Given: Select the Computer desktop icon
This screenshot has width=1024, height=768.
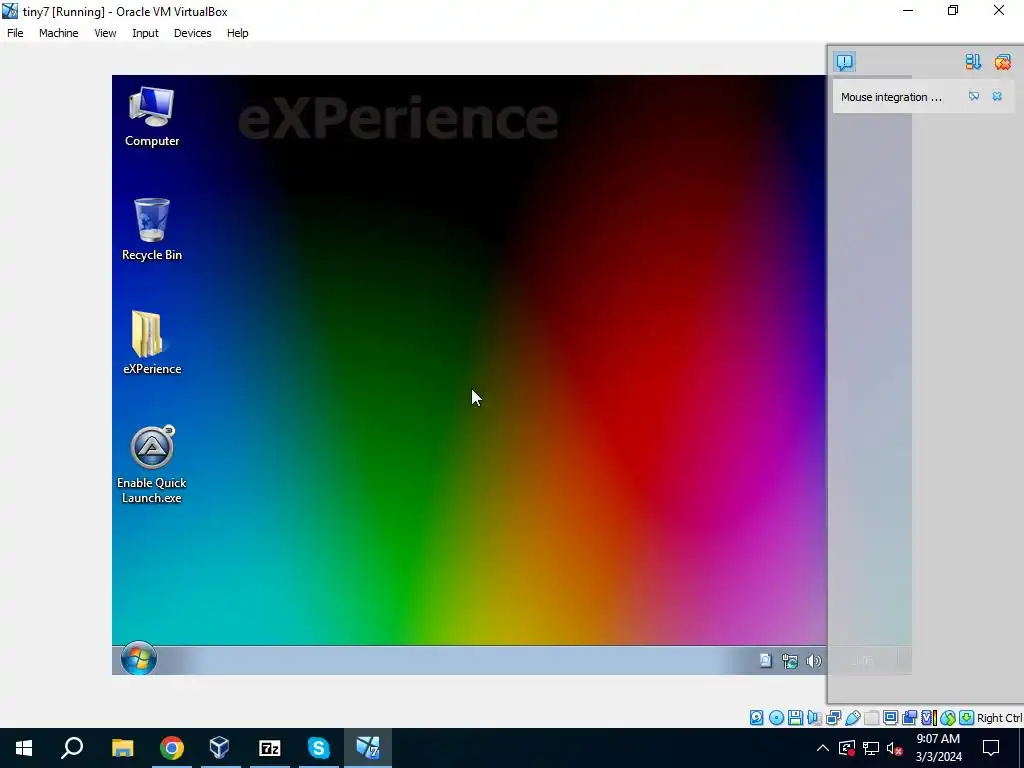Looking at the screenshot, I should (152, 116).
